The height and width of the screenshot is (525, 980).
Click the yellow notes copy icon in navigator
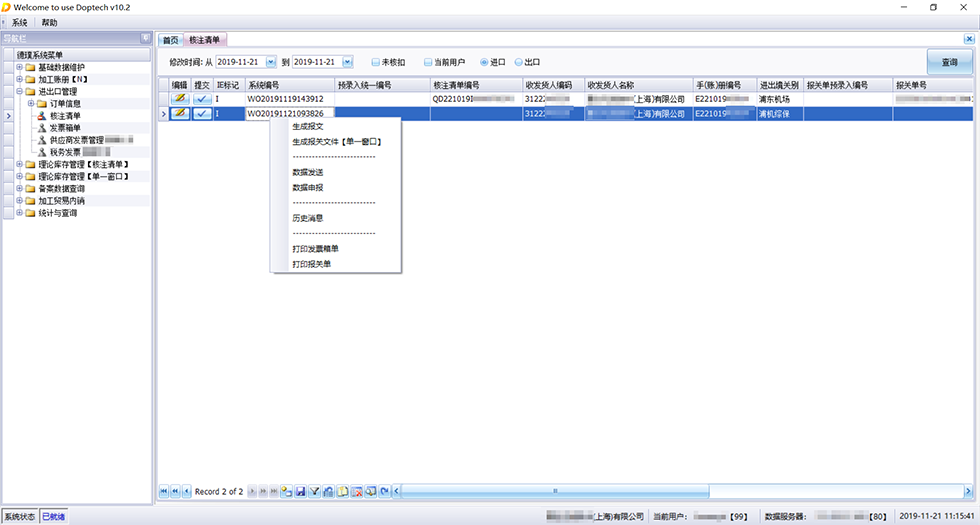point(342,491)
